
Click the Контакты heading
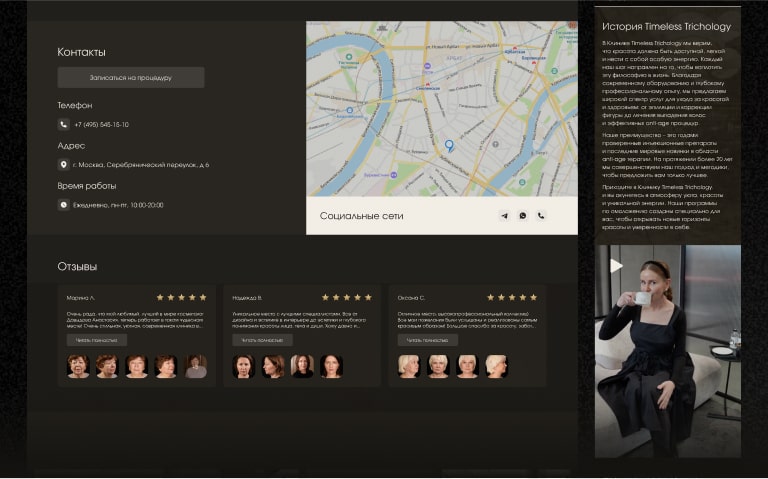coord(81,52)
